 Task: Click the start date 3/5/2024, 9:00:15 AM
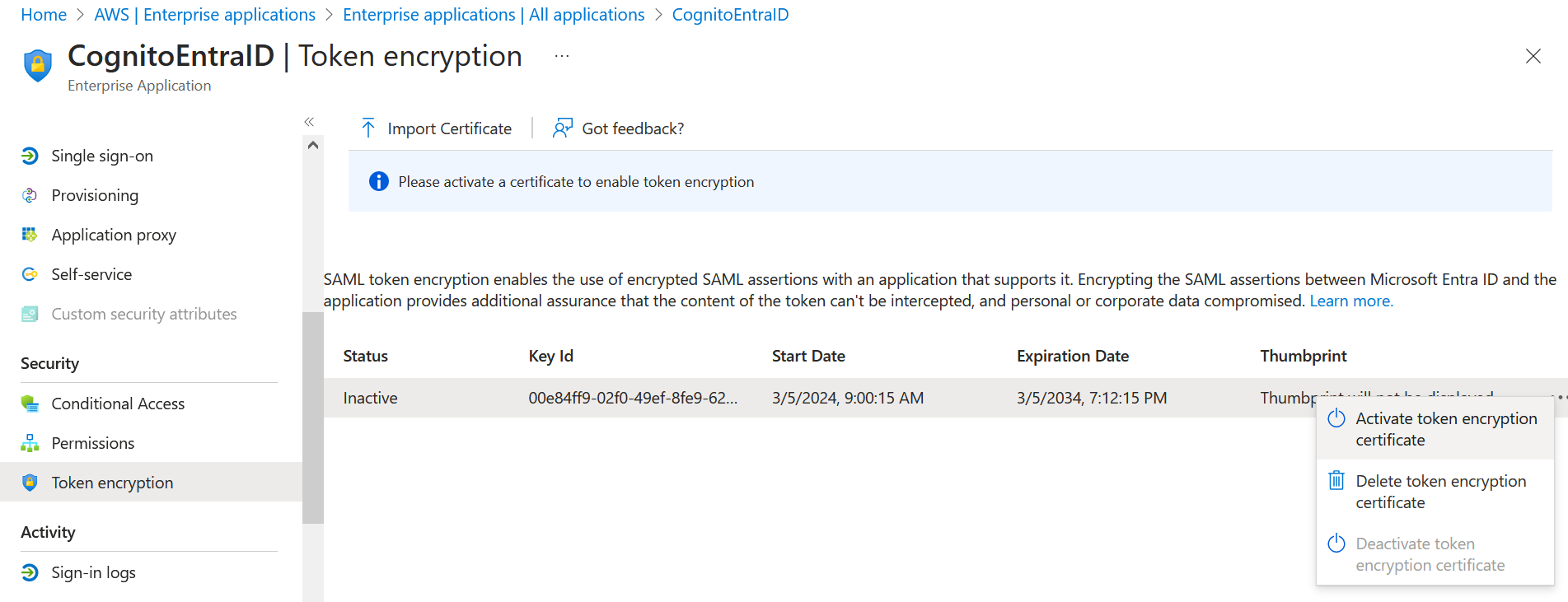(x=848, y=398)
